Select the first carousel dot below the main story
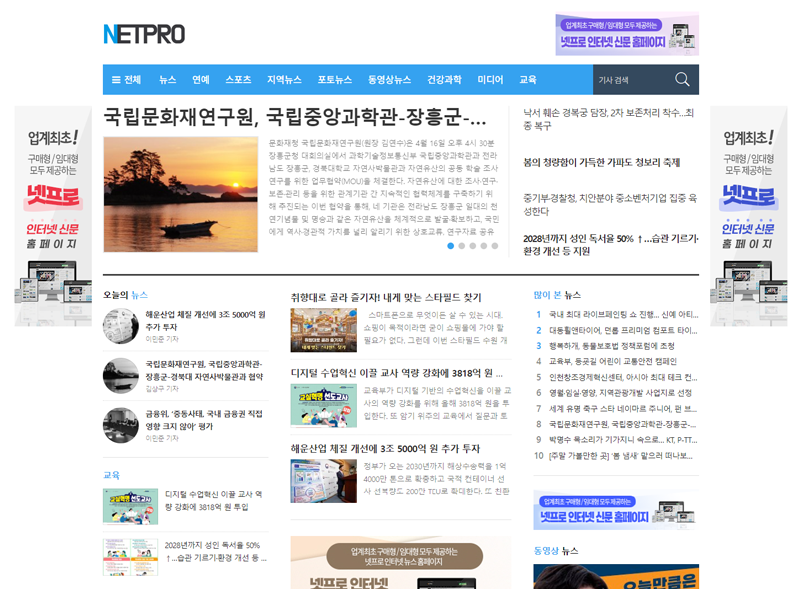 [x=451, y=245]
